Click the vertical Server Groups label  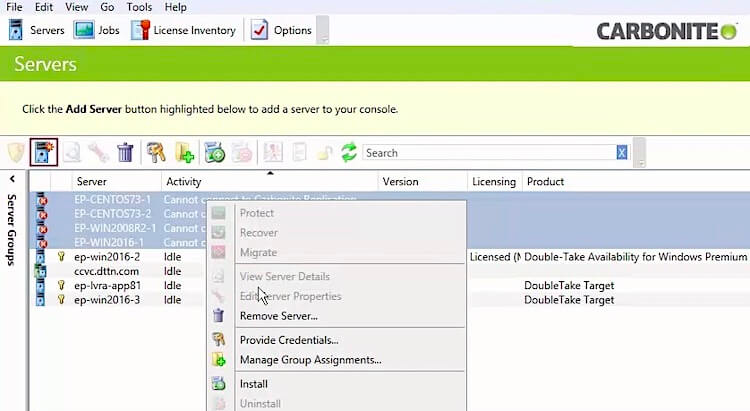pyautogui.click(x=11, y=230)
